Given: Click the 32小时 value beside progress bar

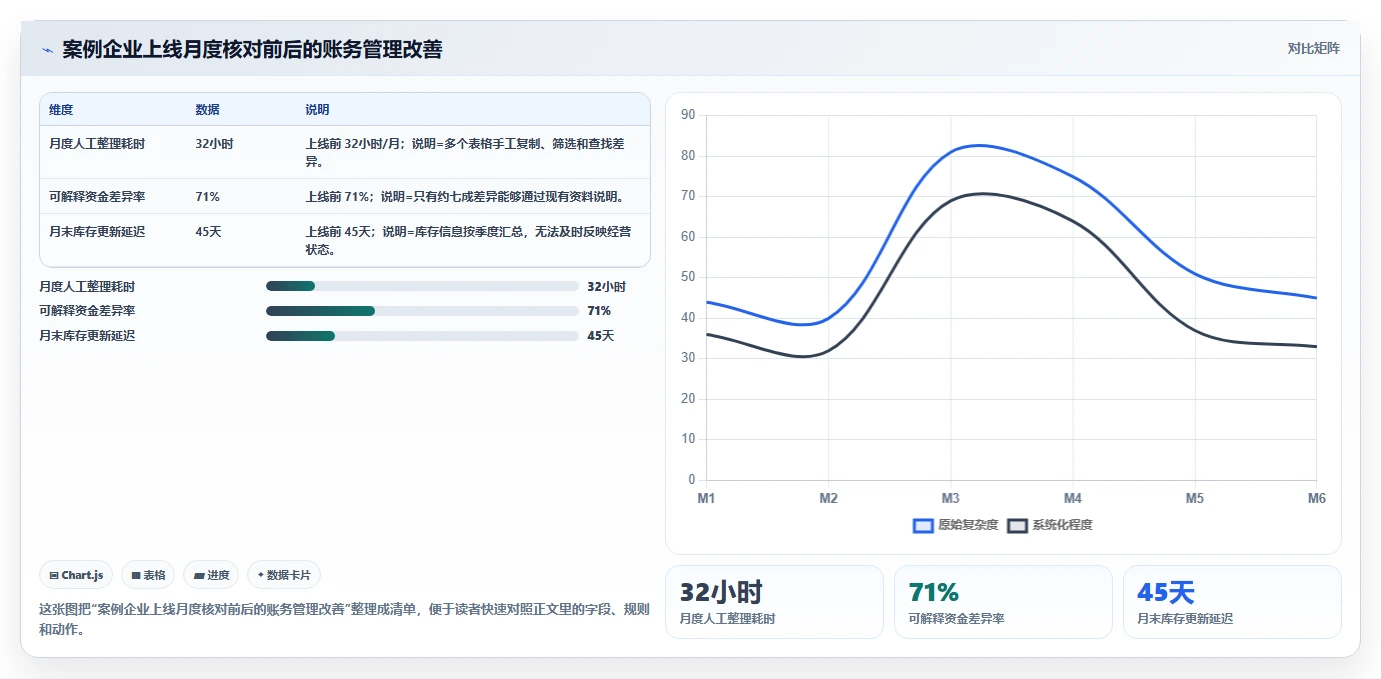Looking at the screenshot, I should click(x=606, y=286).
